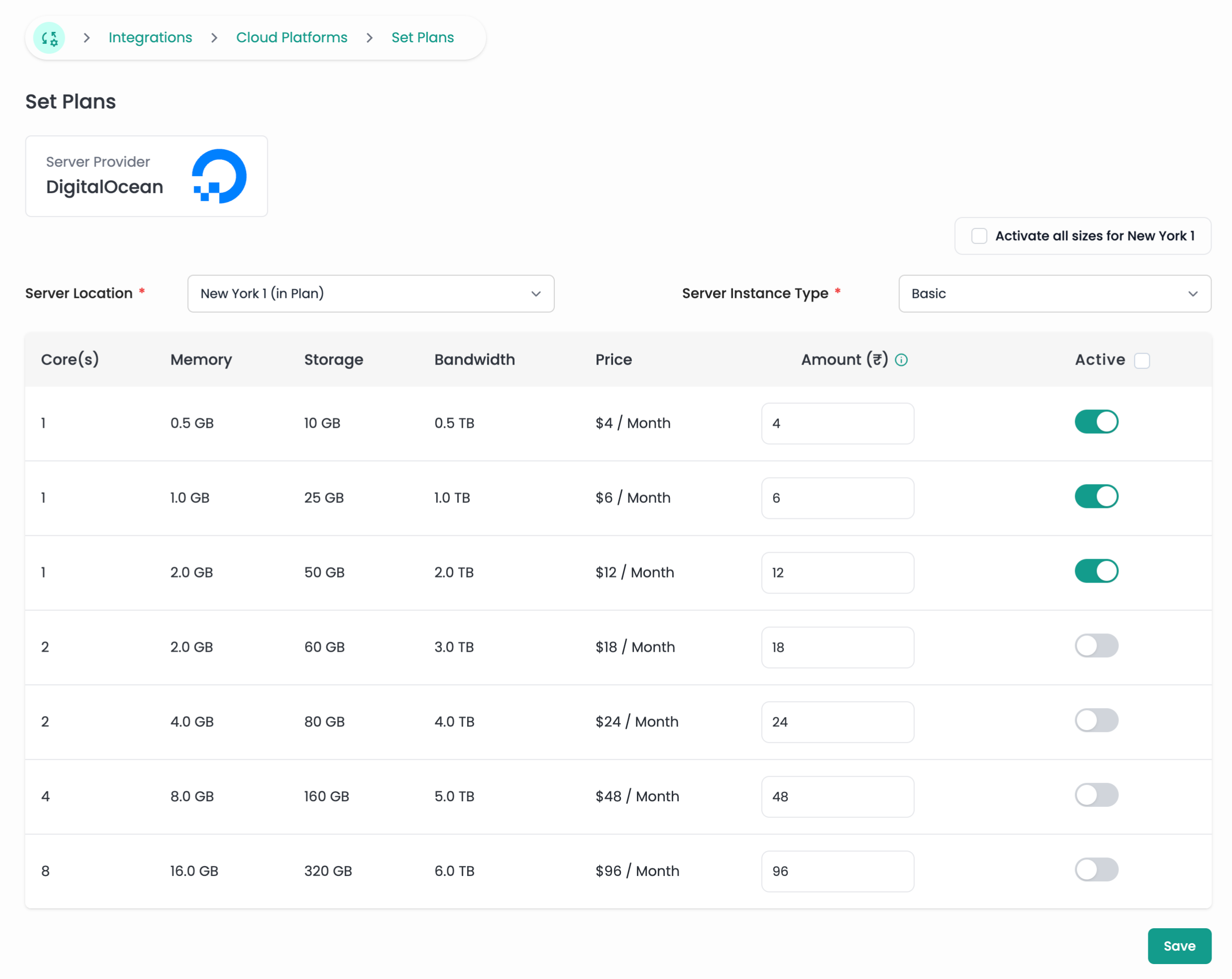Screen dimensions: 1232x979
Task: Disable the $4 / Month plan toggle
Action: [x=1096, y=422]
